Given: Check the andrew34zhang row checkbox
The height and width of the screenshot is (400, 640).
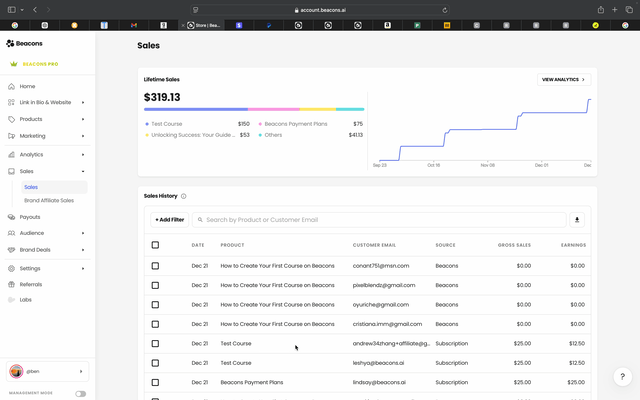Looking at the screenshot, I should 155,344.
